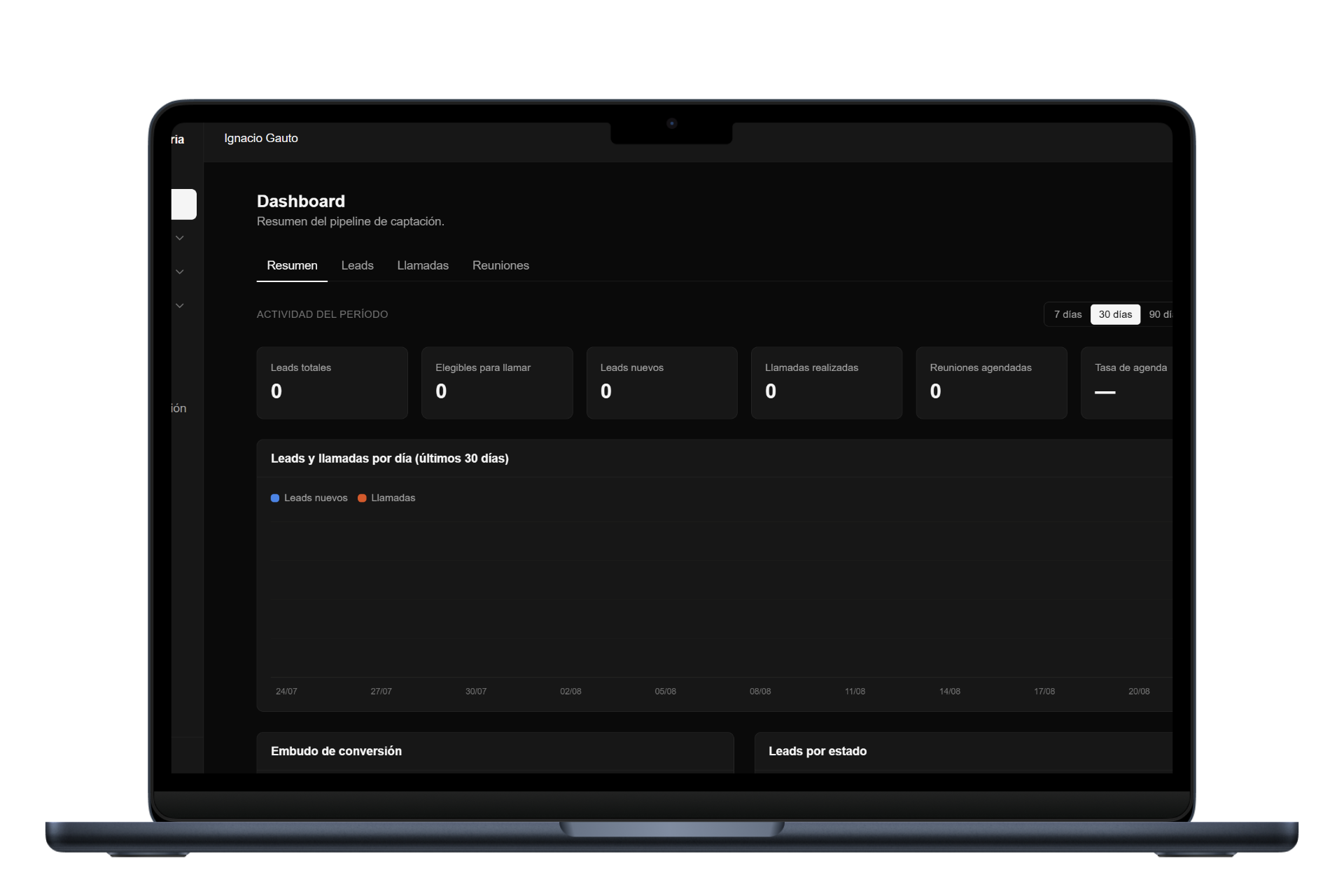Click the 11/08 axis date
The image size is (1344, 896).
[x=855, y=692]
